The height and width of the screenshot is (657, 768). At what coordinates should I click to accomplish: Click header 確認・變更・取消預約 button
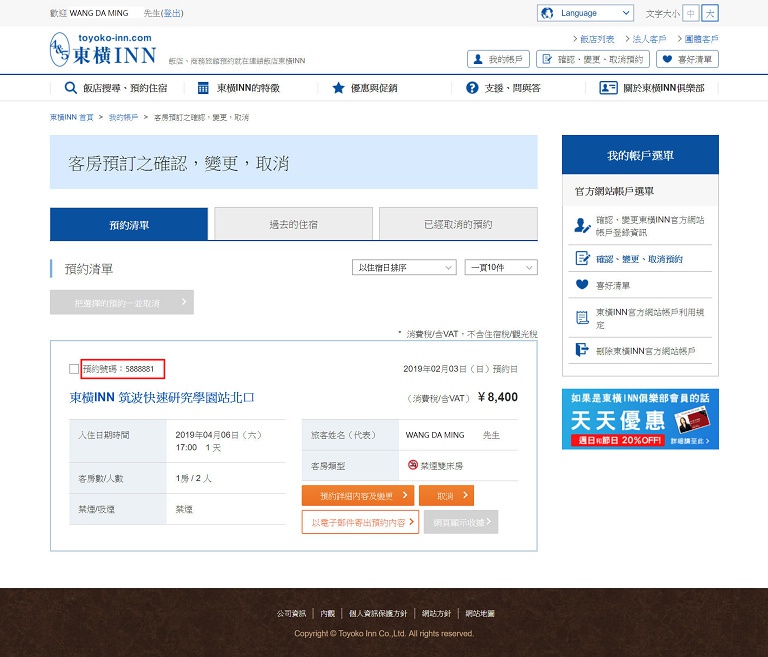(x=593, y=59)
